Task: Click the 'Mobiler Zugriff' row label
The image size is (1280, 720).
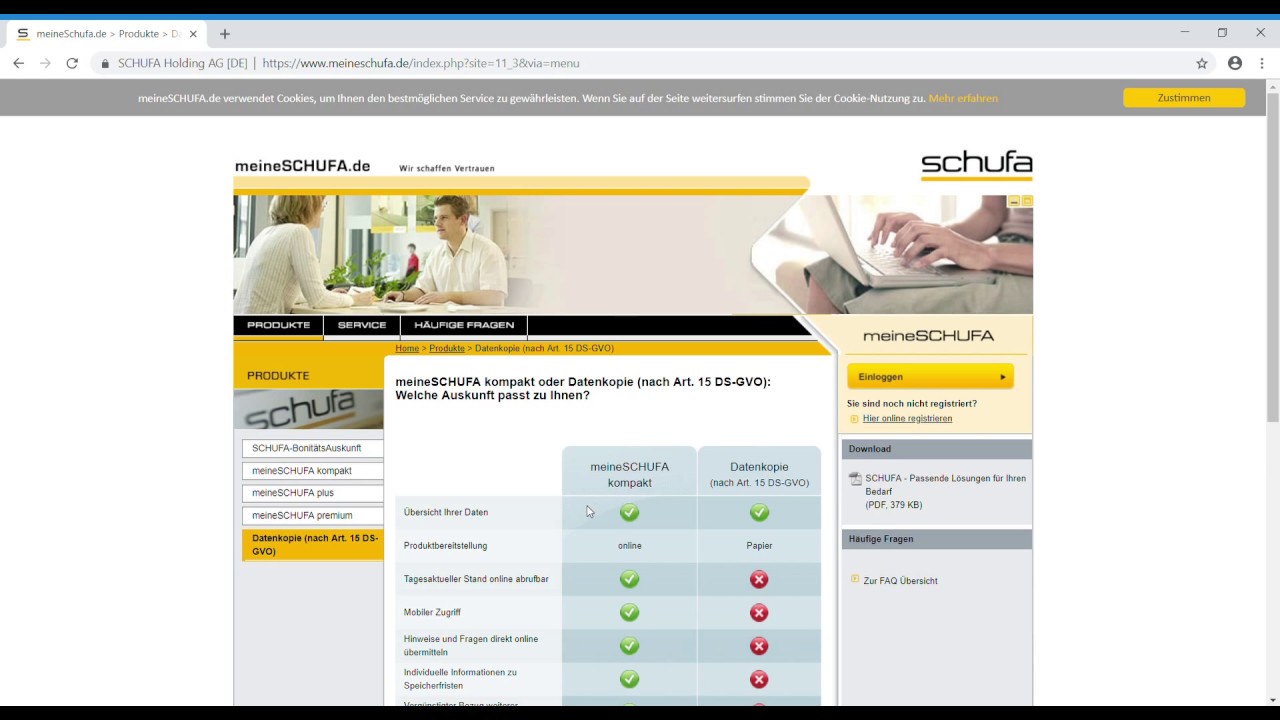Action: [x=432, y=613]
